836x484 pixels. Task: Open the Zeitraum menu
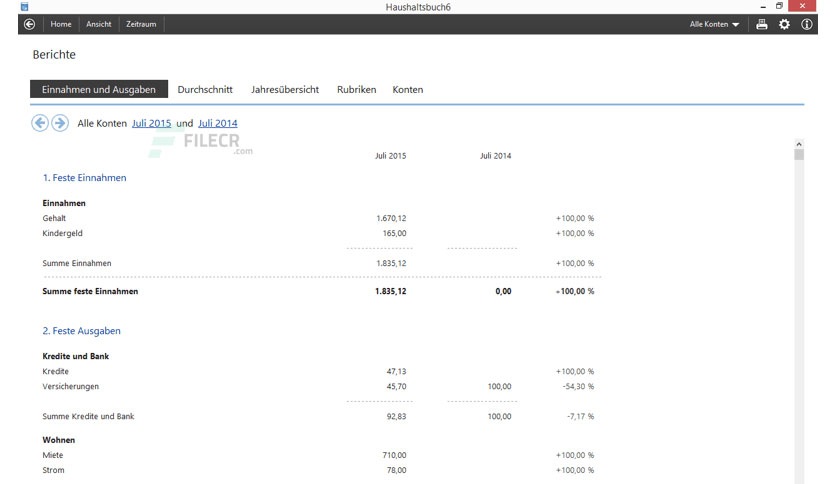coord(141,24)
